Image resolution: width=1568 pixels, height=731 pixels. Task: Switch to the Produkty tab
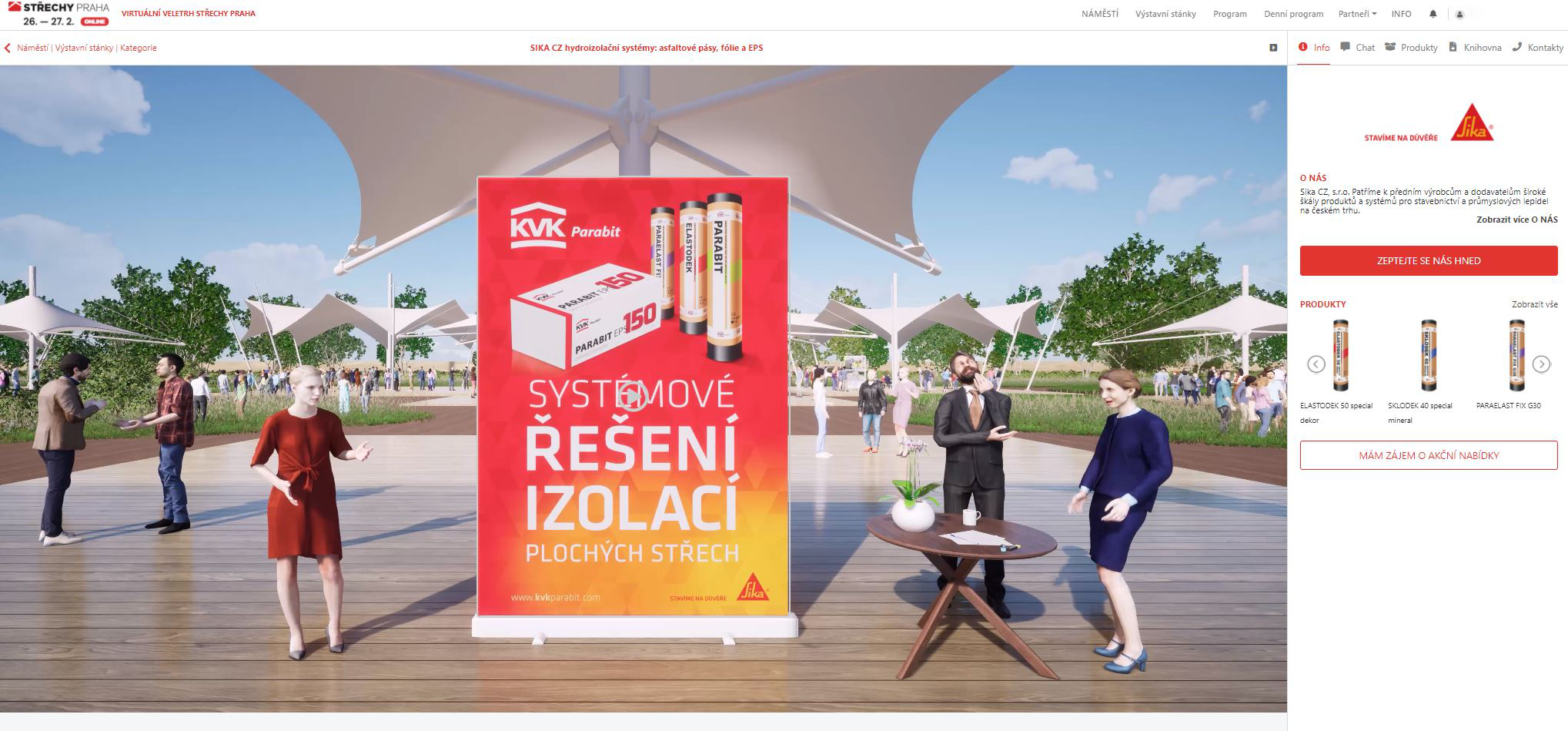pos(1411,48)
